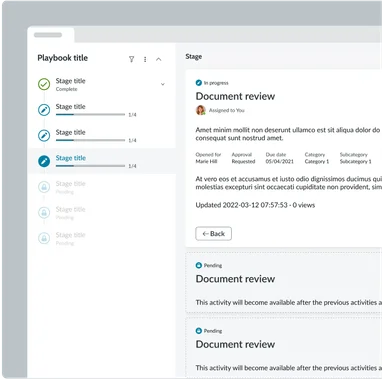
Task: Click the 1/4 count on the highlighted stage row
Action: (132, 166)
